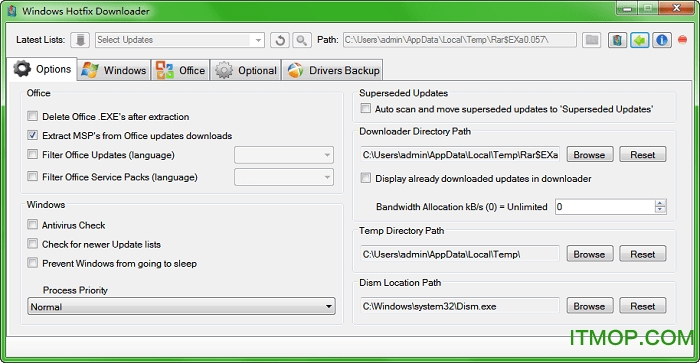Click the Dism Location Path field
Screen dimensions: 700x363
(460, 306)
